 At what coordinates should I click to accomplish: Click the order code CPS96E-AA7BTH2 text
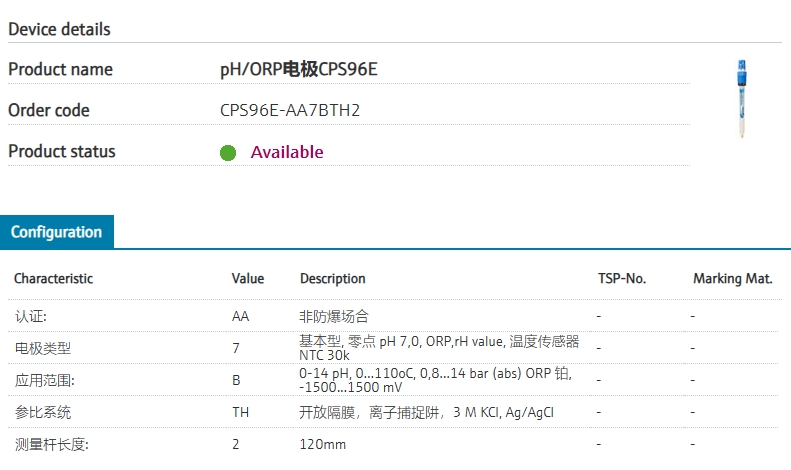click(x=290, y=110)
